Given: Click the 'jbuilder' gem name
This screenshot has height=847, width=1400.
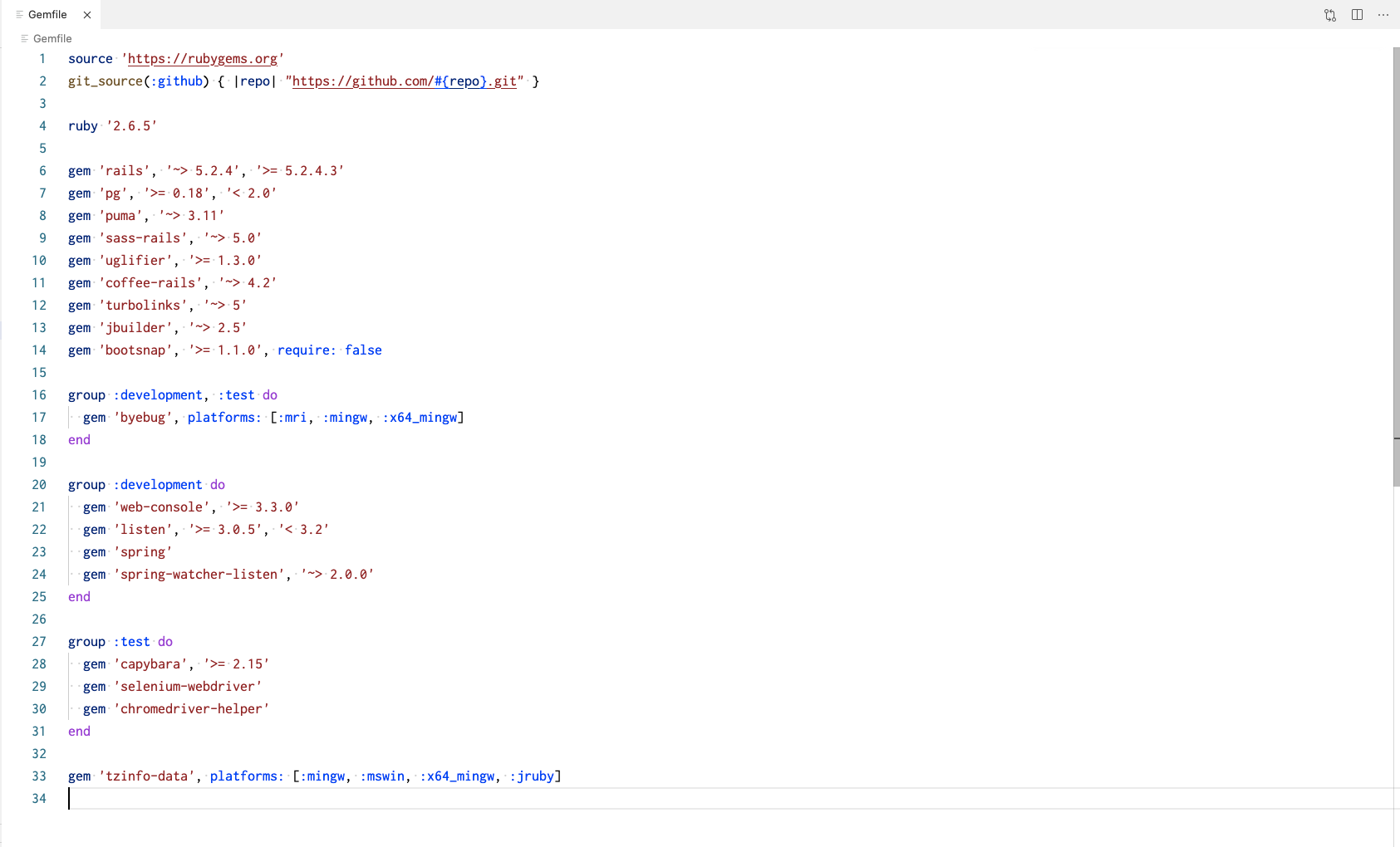Looking at the screenshot, I should (x=136, y=328).
